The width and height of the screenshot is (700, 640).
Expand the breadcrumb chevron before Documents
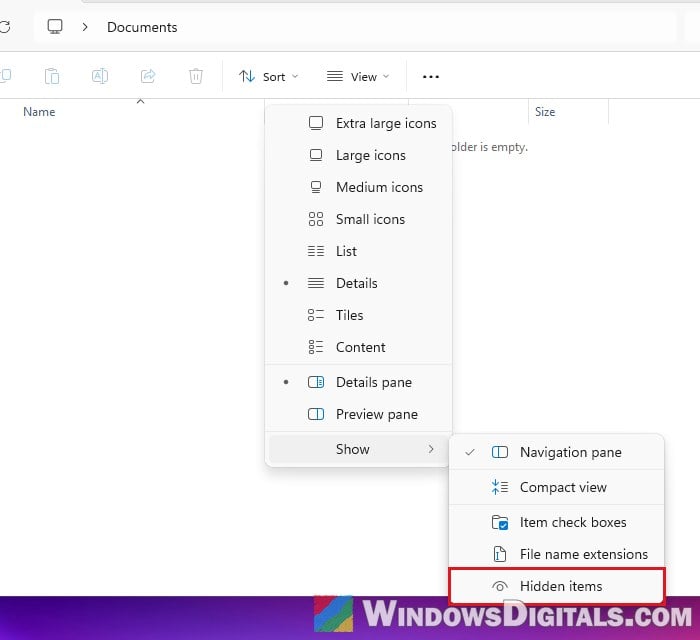click(x=85, y=27)
